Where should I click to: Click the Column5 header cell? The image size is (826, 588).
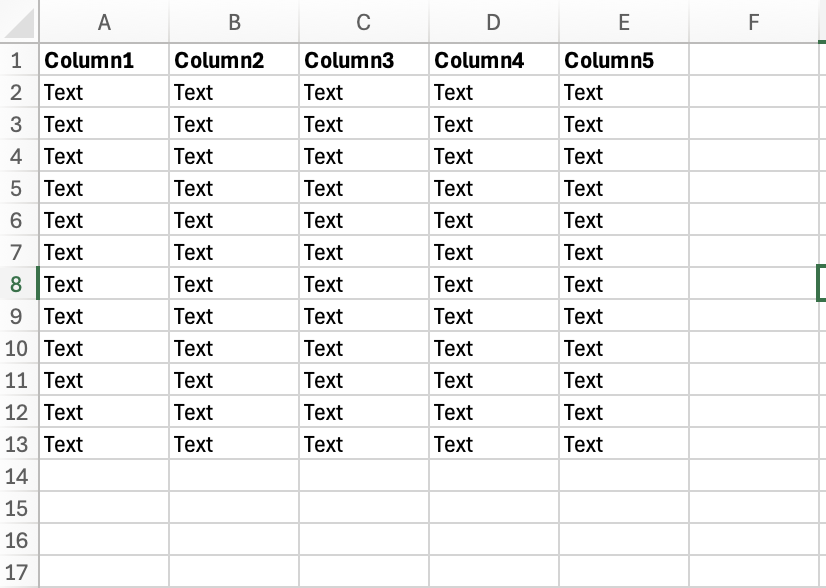tap(624, 60)
